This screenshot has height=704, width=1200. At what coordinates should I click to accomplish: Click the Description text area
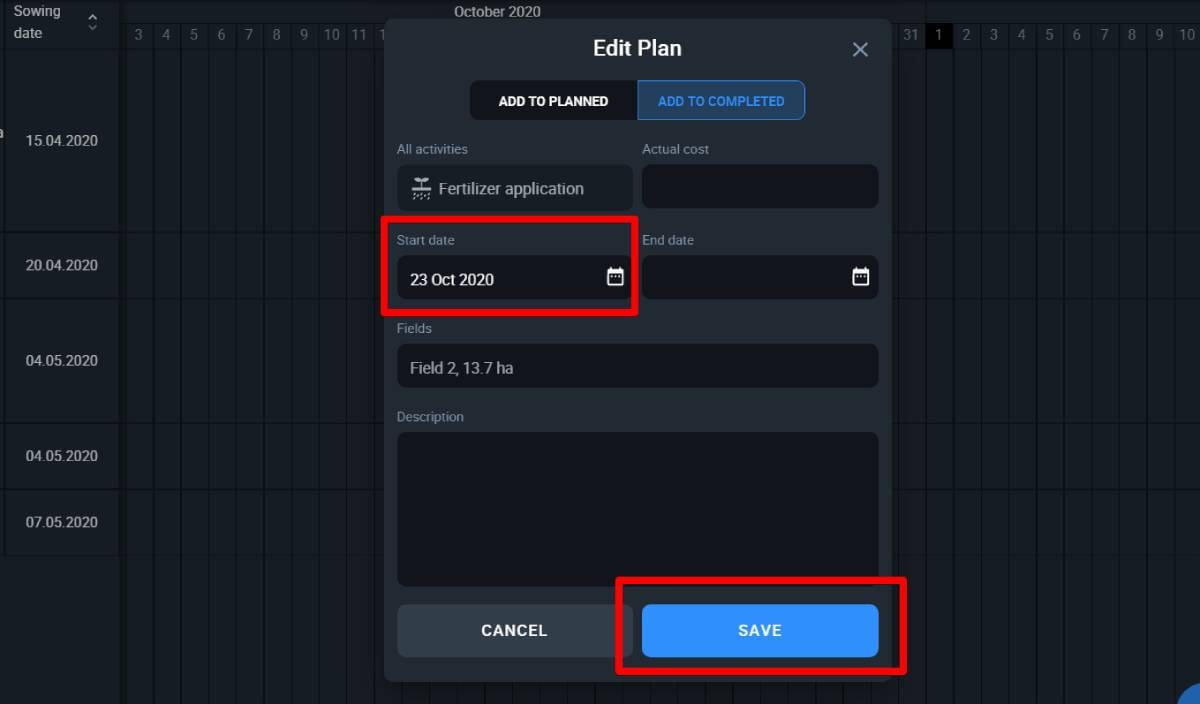coord(637,510)
